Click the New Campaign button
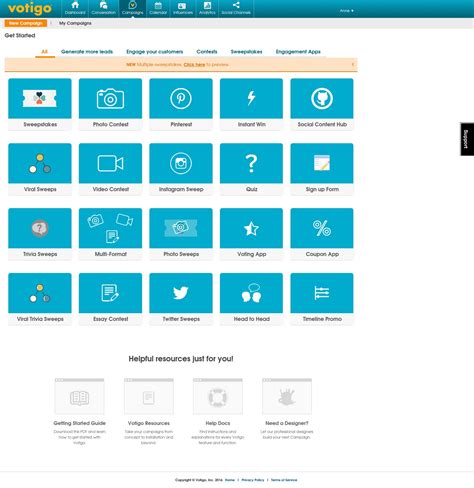Screen dimensions: 474x488 tap(26, 23)
